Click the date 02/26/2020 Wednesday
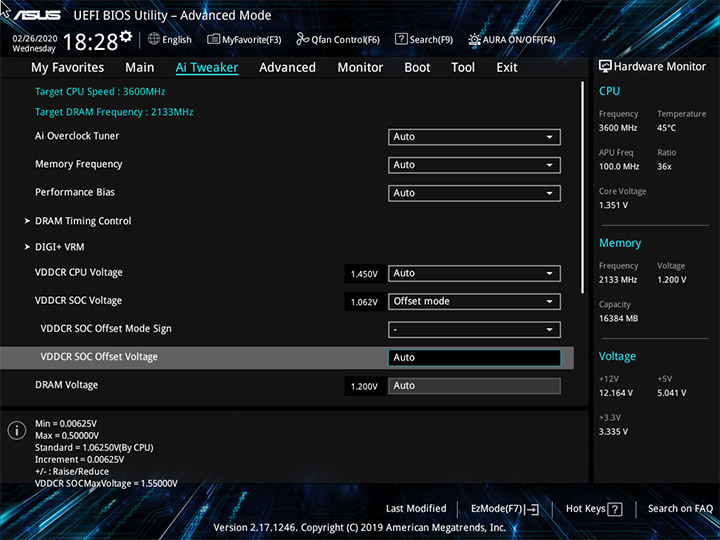This screenshot has height=540, width=720. click(x=34, y=43)
